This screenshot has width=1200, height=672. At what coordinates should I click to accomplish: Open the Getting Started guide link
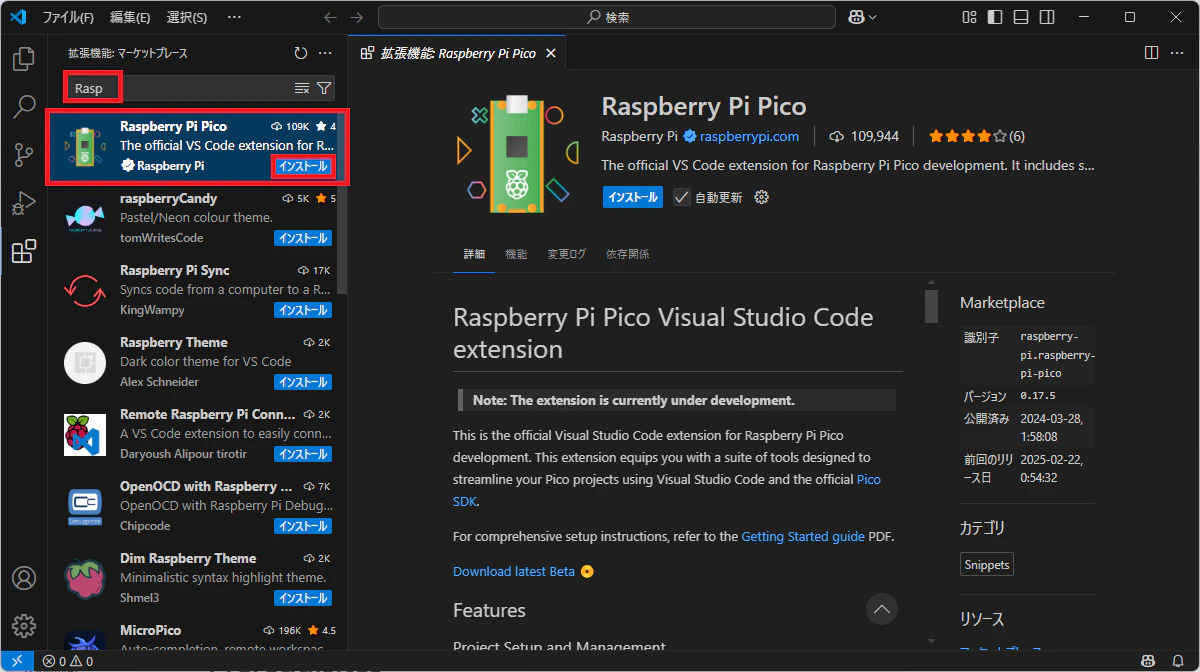pos(803,536)
